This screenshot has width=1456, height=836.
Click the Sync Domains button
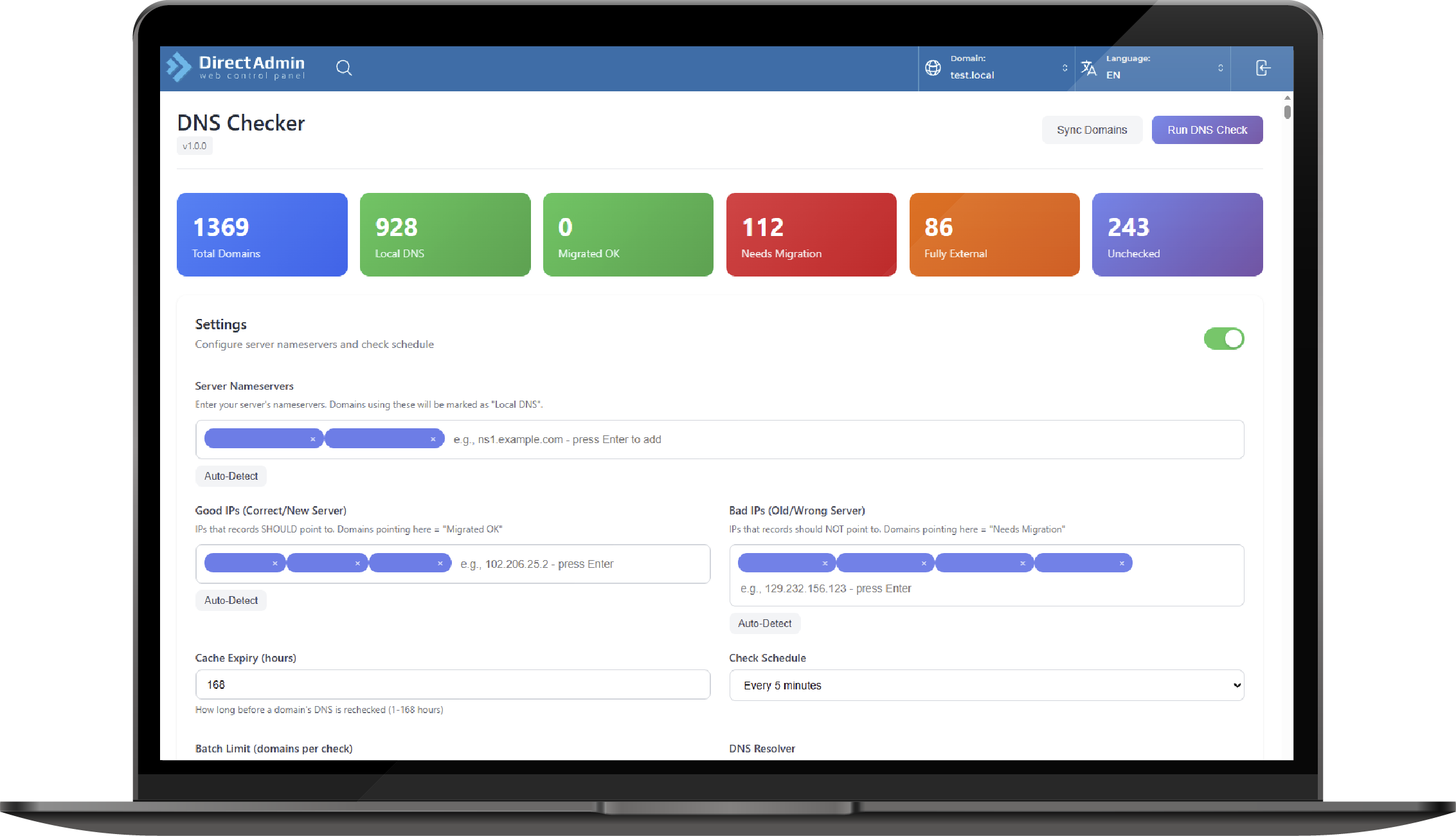1092,130
